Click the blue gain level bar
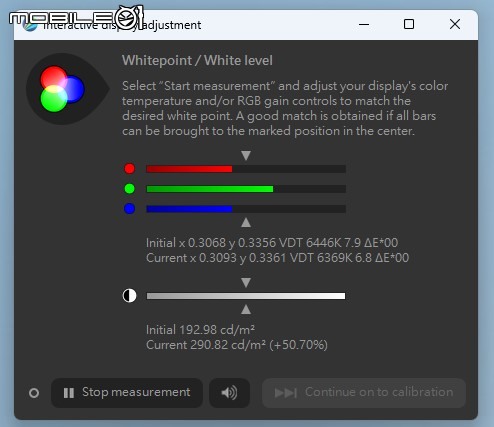494x427 pixels. [246, 209]
